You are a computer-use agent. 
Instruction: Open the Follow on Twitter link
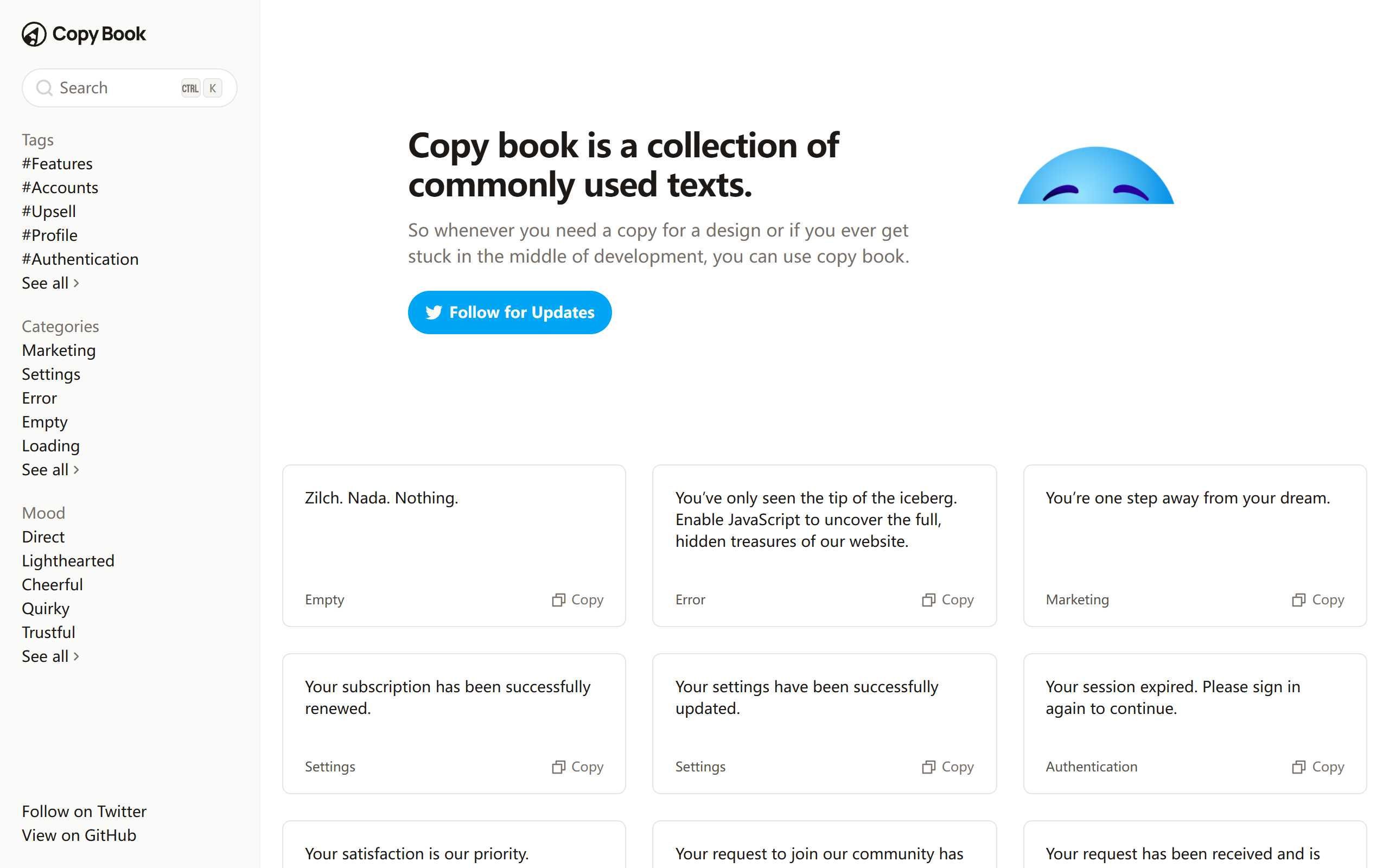(84, 811)
